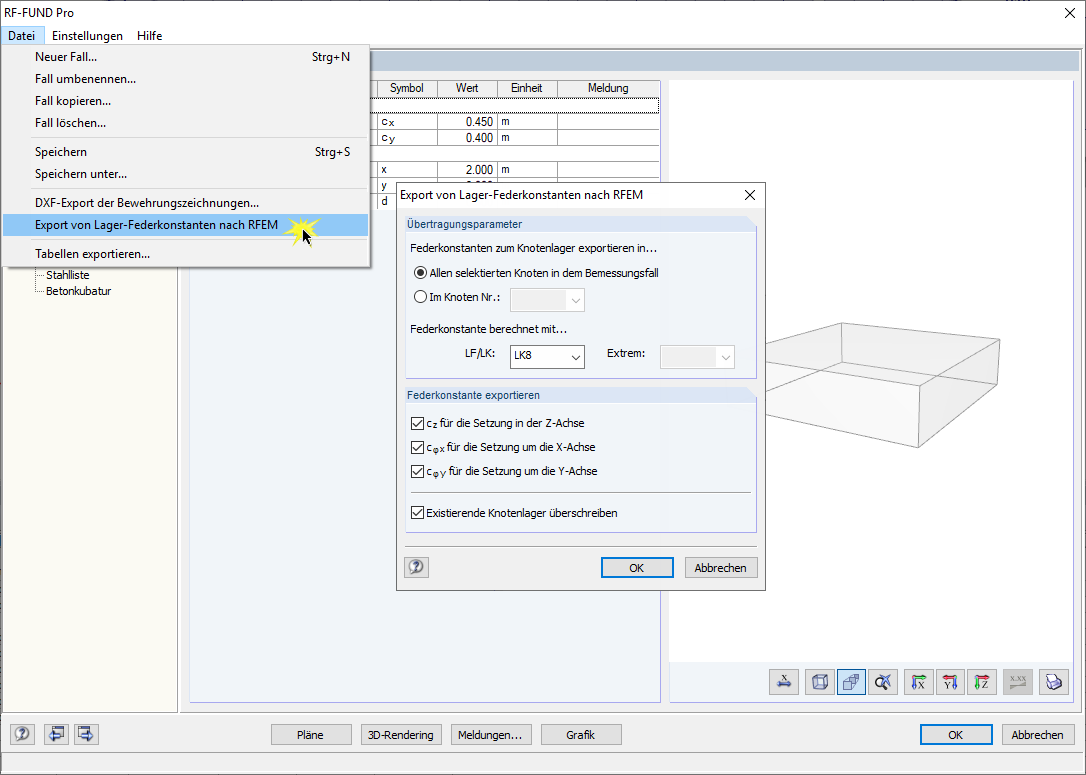Select 'Speichern unter...' menu entry
Screen dimensions: 1086x775
point(186,174)
